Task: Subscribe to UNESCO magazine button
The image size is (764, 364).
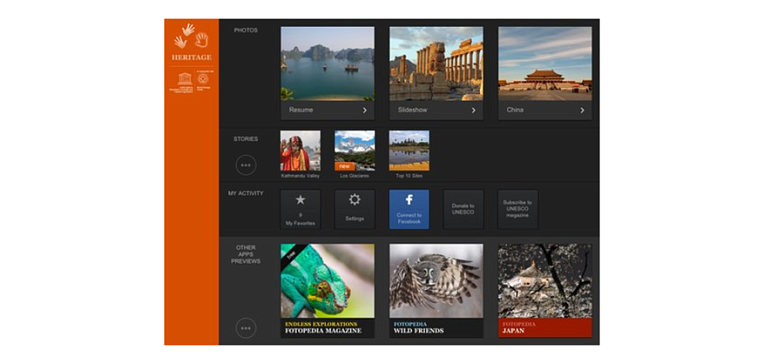Action: tap(517, 210)
